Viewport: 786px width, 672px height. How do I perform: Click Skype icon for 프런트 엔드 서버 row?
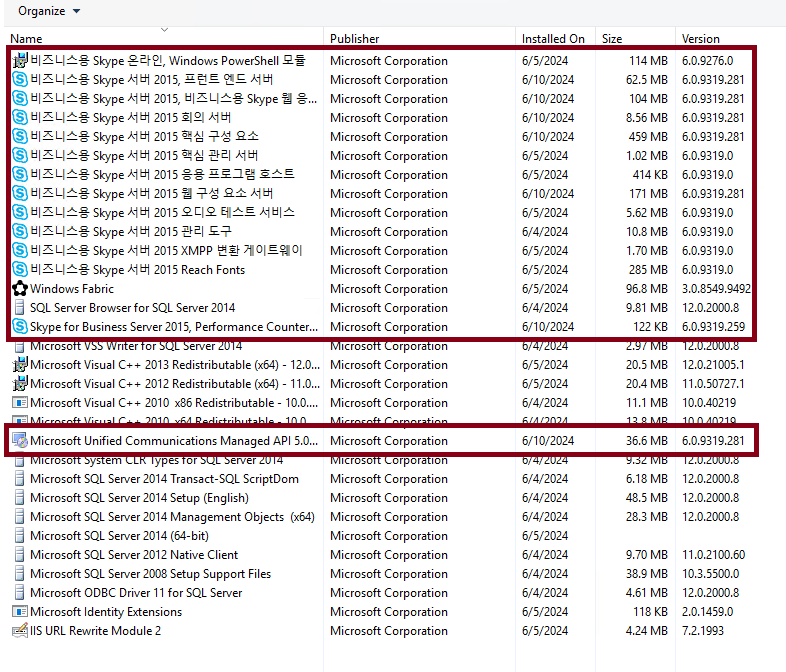pos(20,80)
